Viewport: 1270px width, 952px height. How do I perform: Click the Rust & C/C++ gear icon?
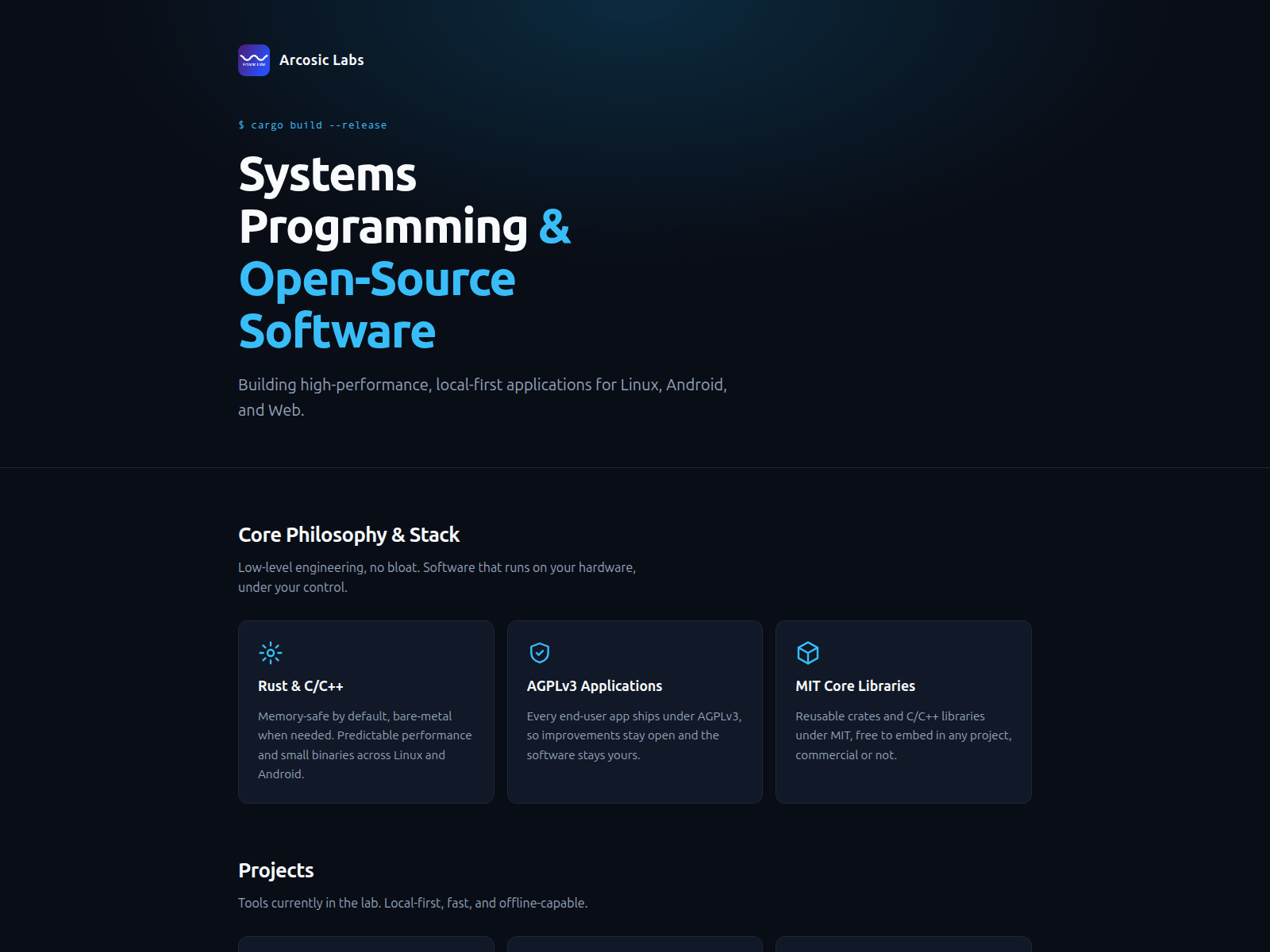point(271,653)
